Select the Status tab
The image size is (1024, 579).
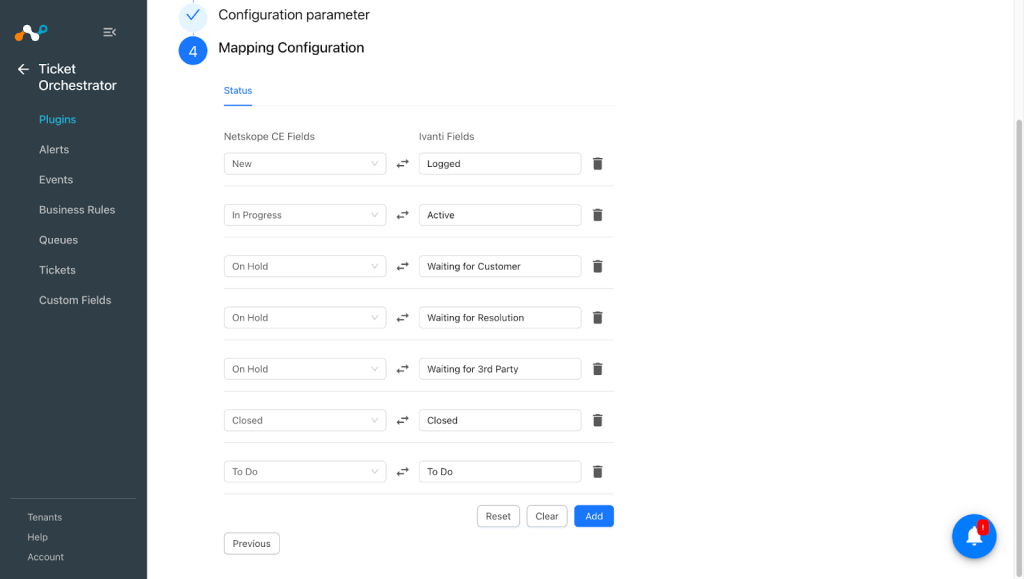(238, 91)
